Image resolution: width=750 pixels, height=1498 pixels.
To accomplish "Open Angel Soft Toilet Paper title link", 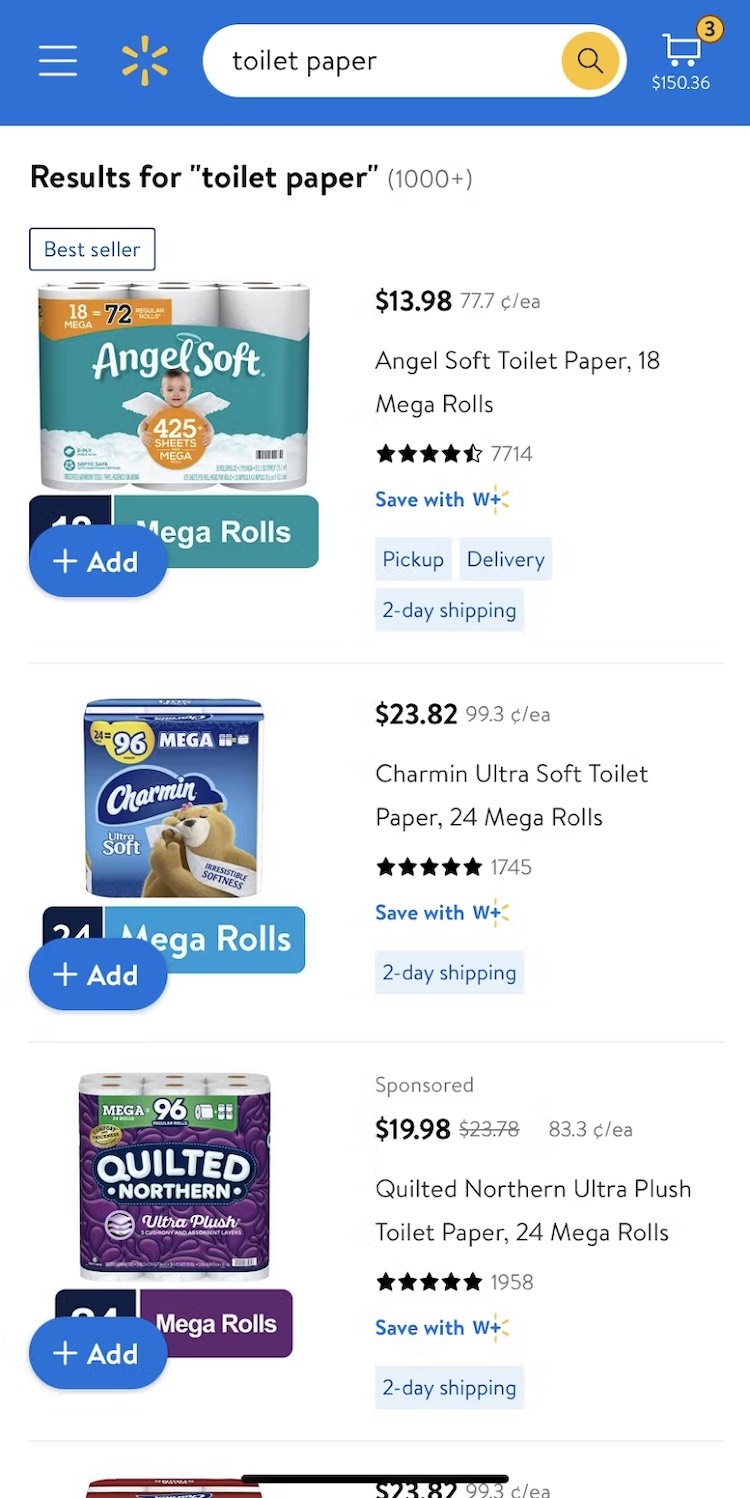I will [517, 382].
